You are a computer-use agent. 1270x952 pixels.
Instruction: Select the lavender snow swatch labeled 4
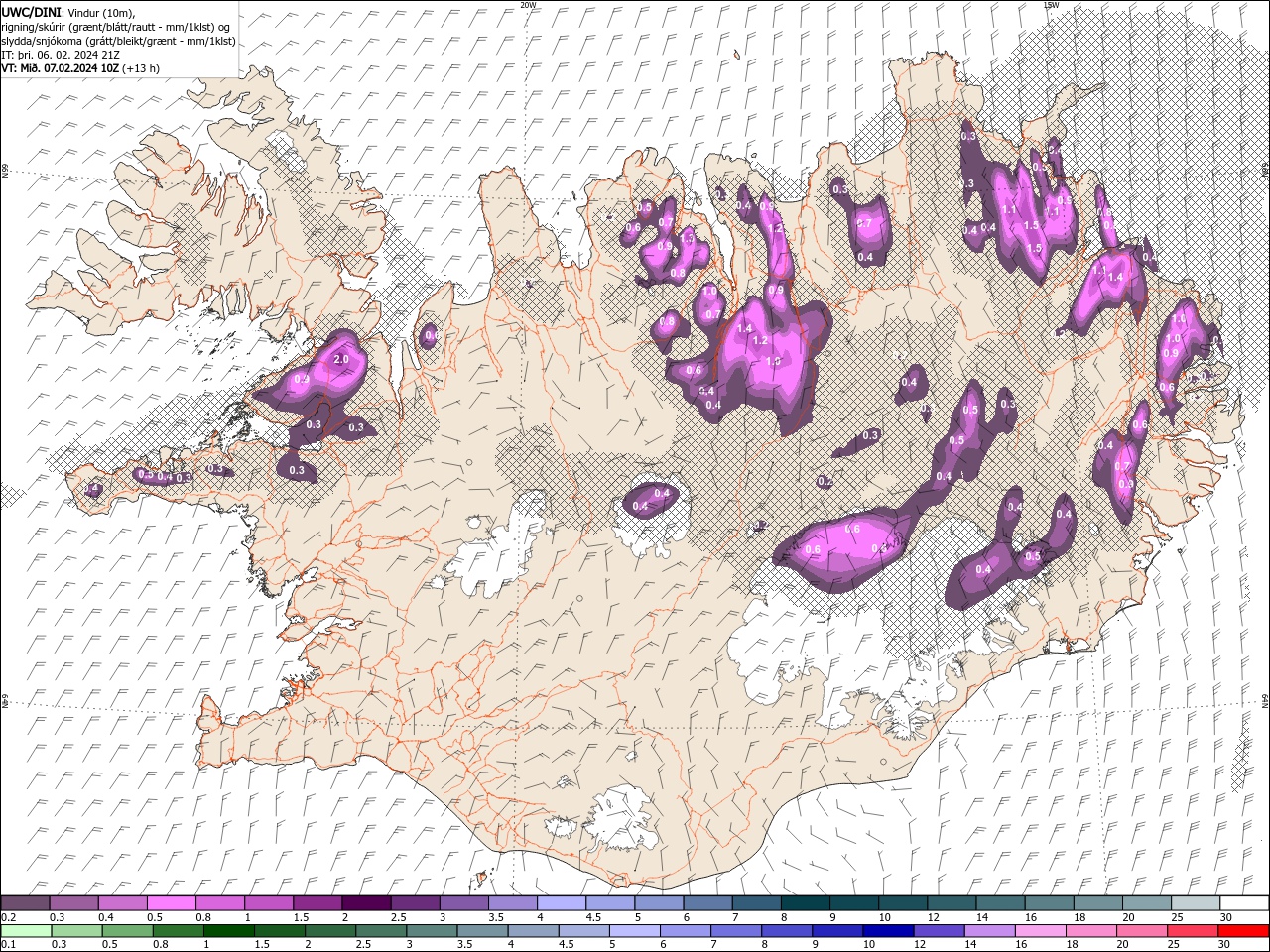[561, 903]
